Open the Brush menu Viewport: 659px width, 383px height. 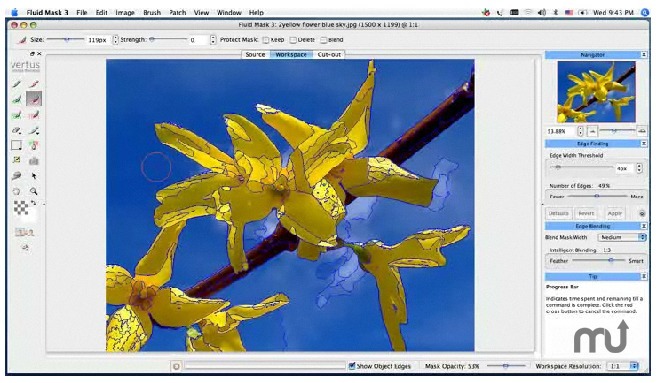click(x=152, y=13)
